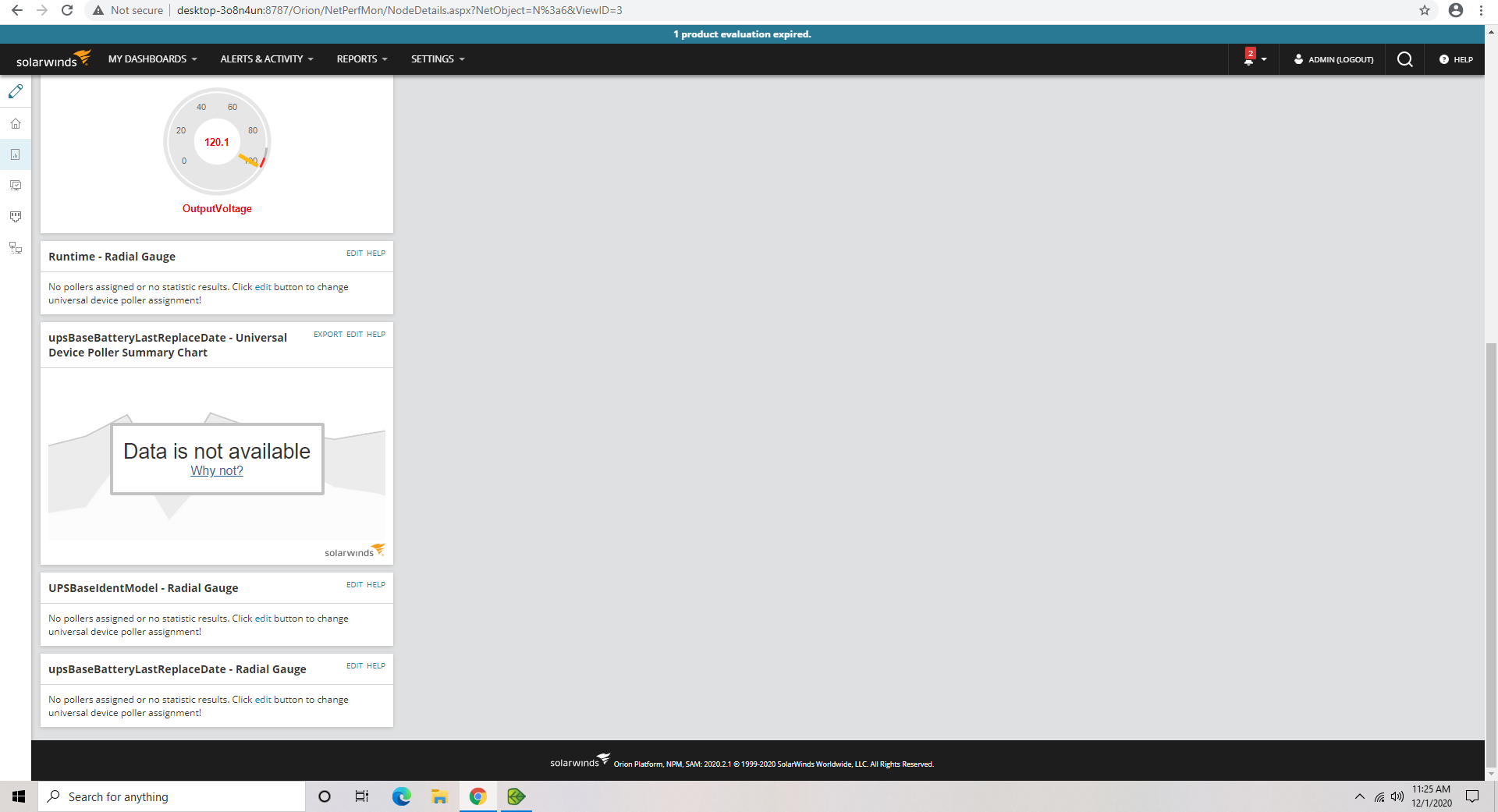Click the OutputVoltage gauge label
1498x812 pixels.
click(x=217, y=209)
